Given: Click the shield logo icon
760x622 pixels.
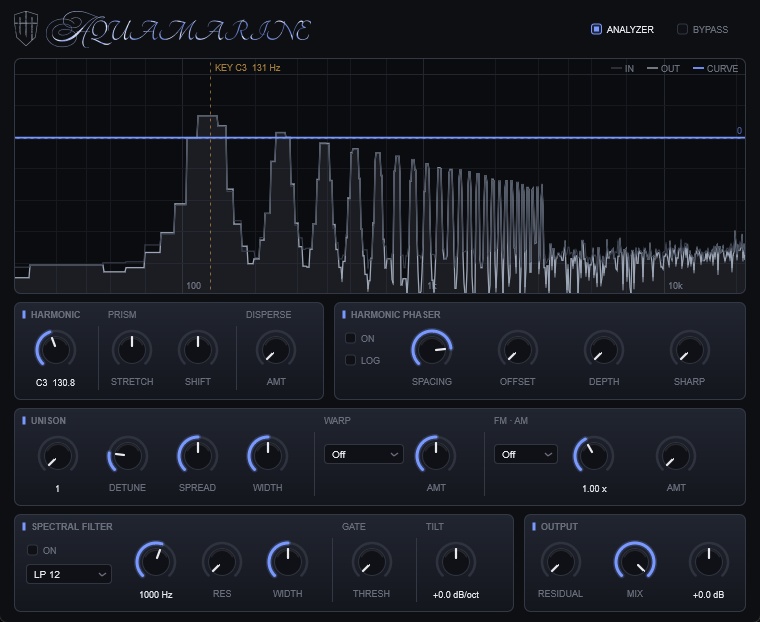Looking at the screenshot, I should (26, 29).
